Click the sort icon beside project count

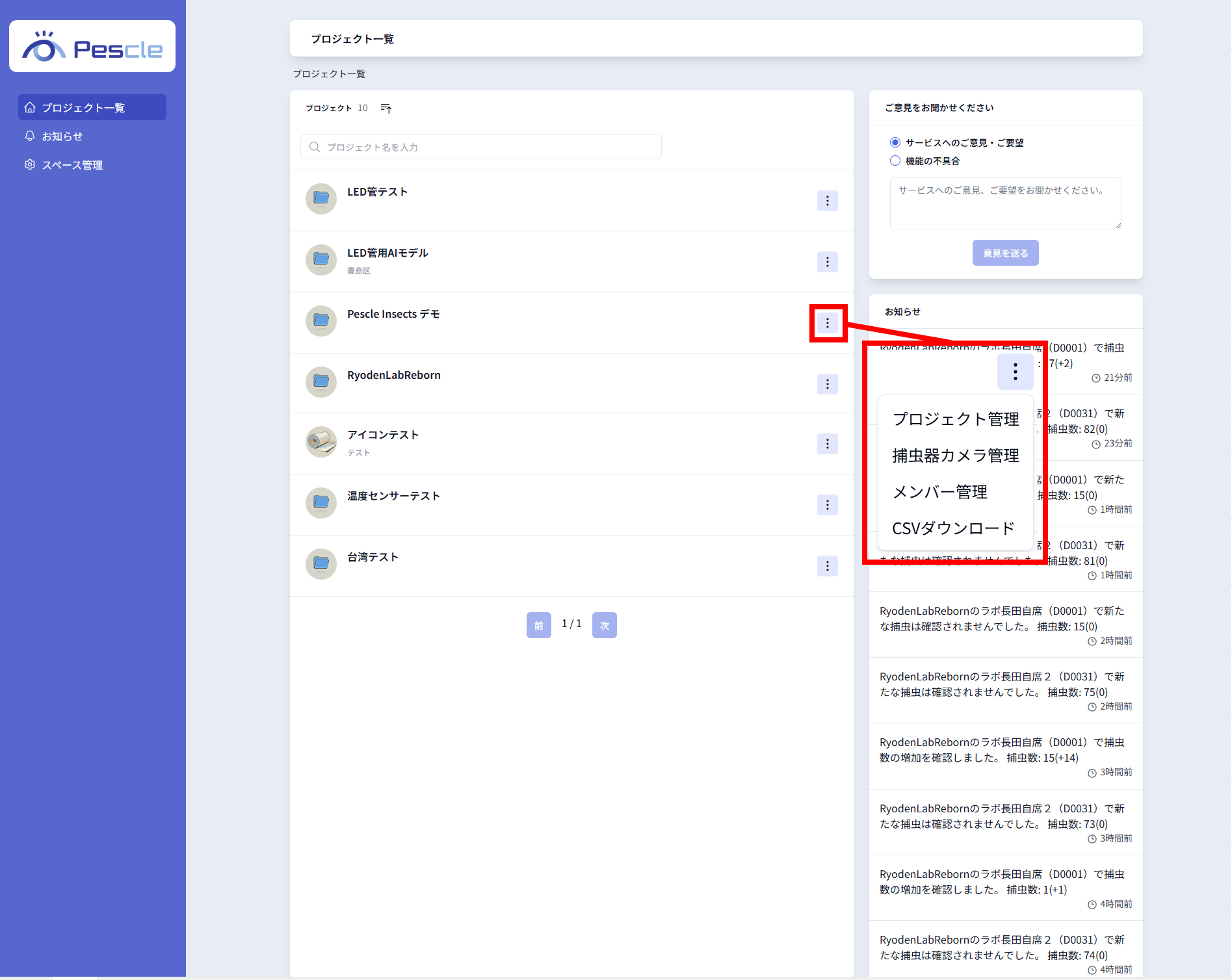(x=386, y=109)
